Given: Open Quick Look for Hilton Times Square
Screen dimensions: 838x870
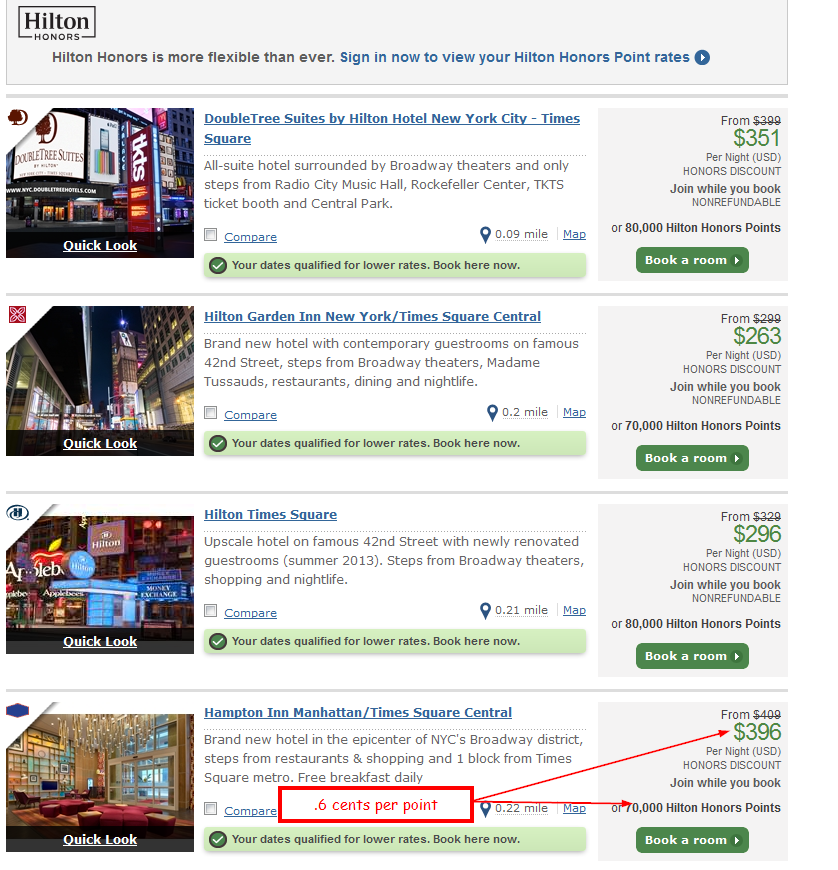Looking at the screenshot, I should pos(100,642).
